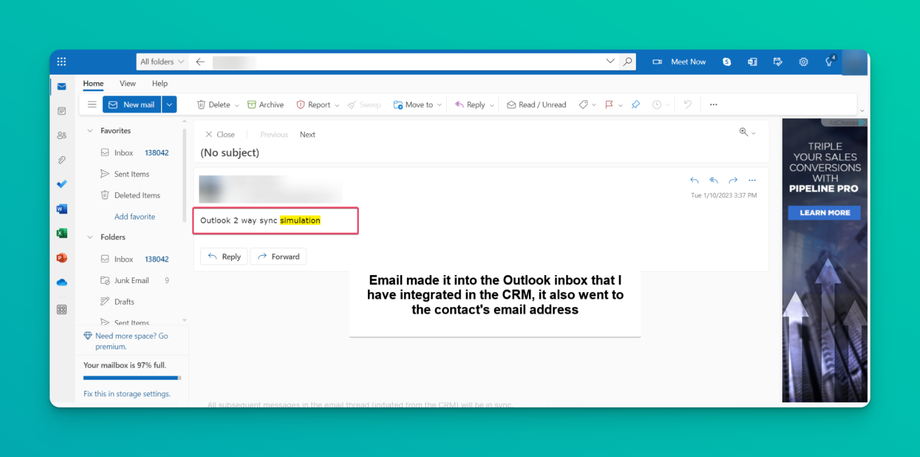Switch to the Home tab
The image size is (920, 457).
coord(93,84)
